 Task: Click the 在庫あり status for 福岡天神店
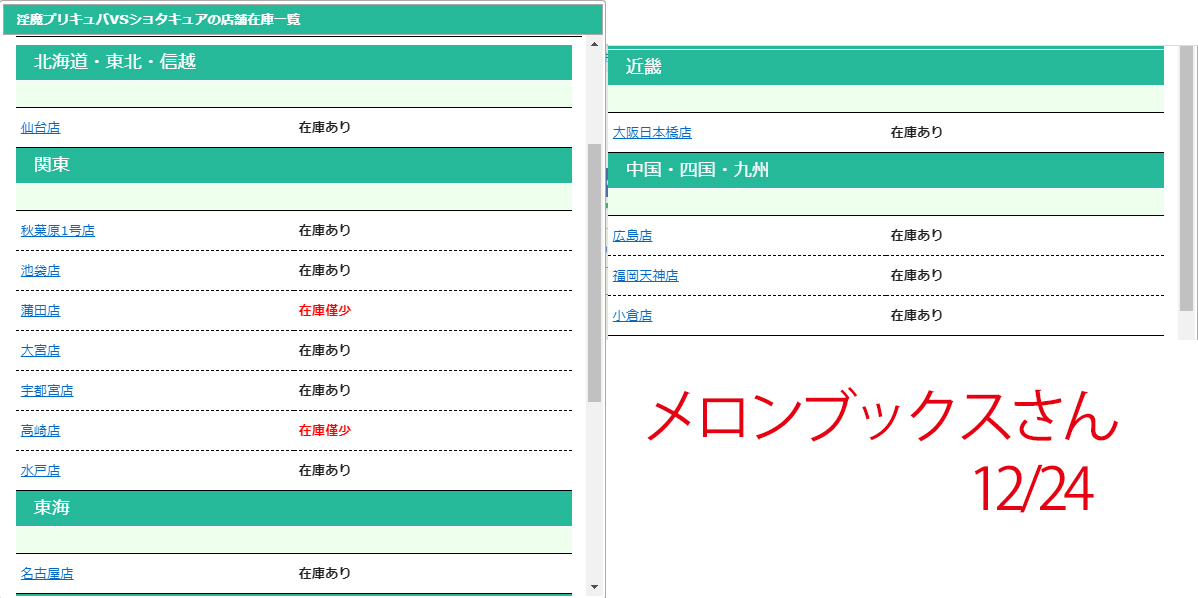pos(917,275)
